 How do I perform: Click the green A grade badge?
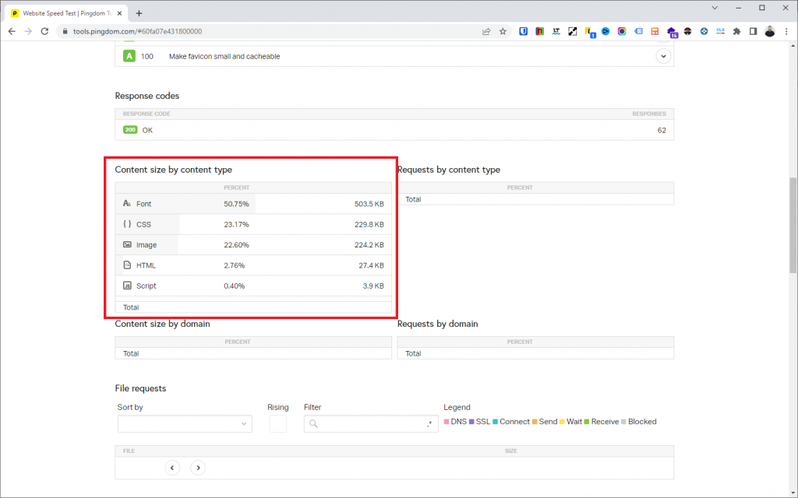coord(129,56)
